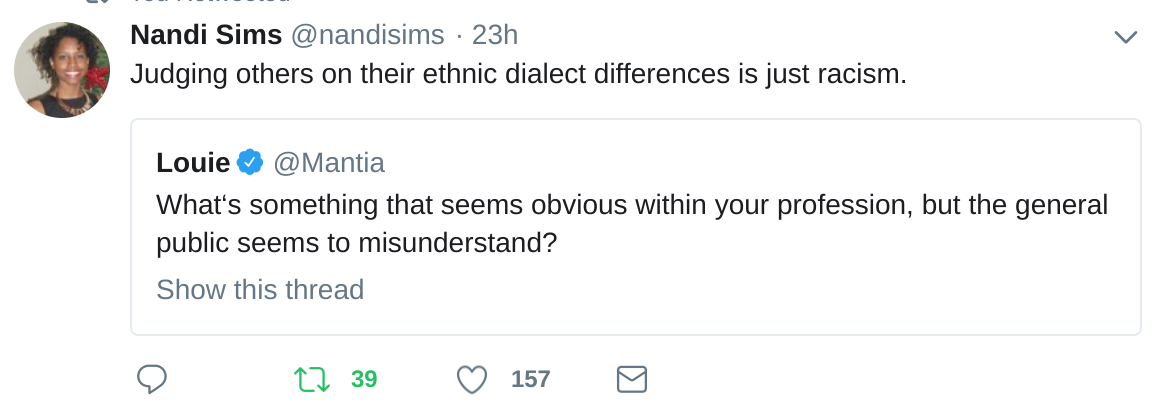This screenshot has width=1156, height=404.
Task: Click Show this thread link
Action: pos(260,290)
